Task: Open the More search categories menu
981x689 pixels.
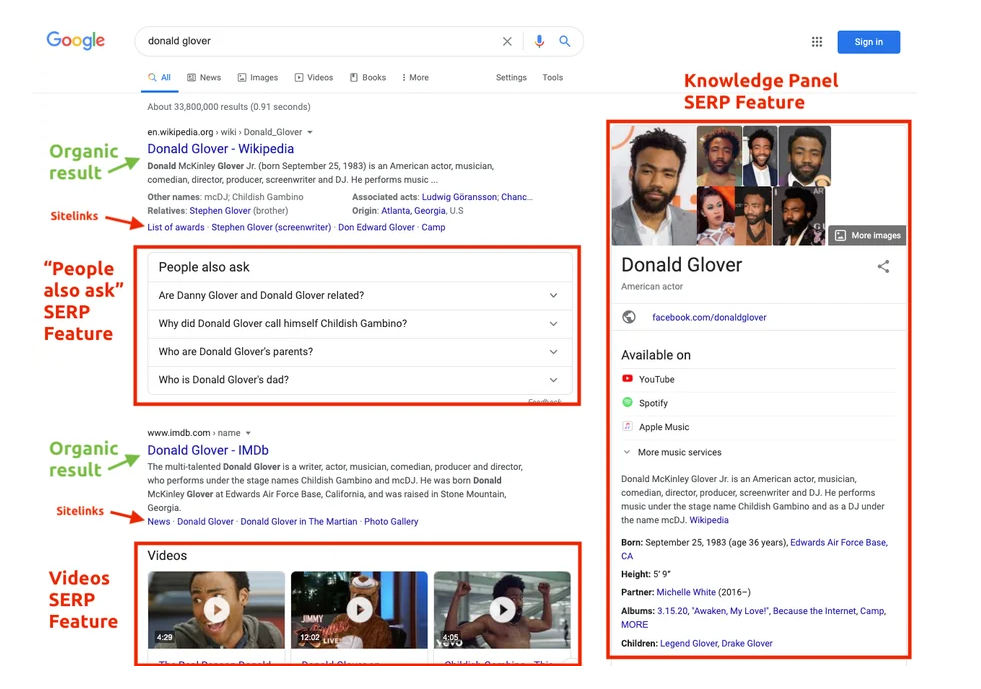Action: coord(415,78)
